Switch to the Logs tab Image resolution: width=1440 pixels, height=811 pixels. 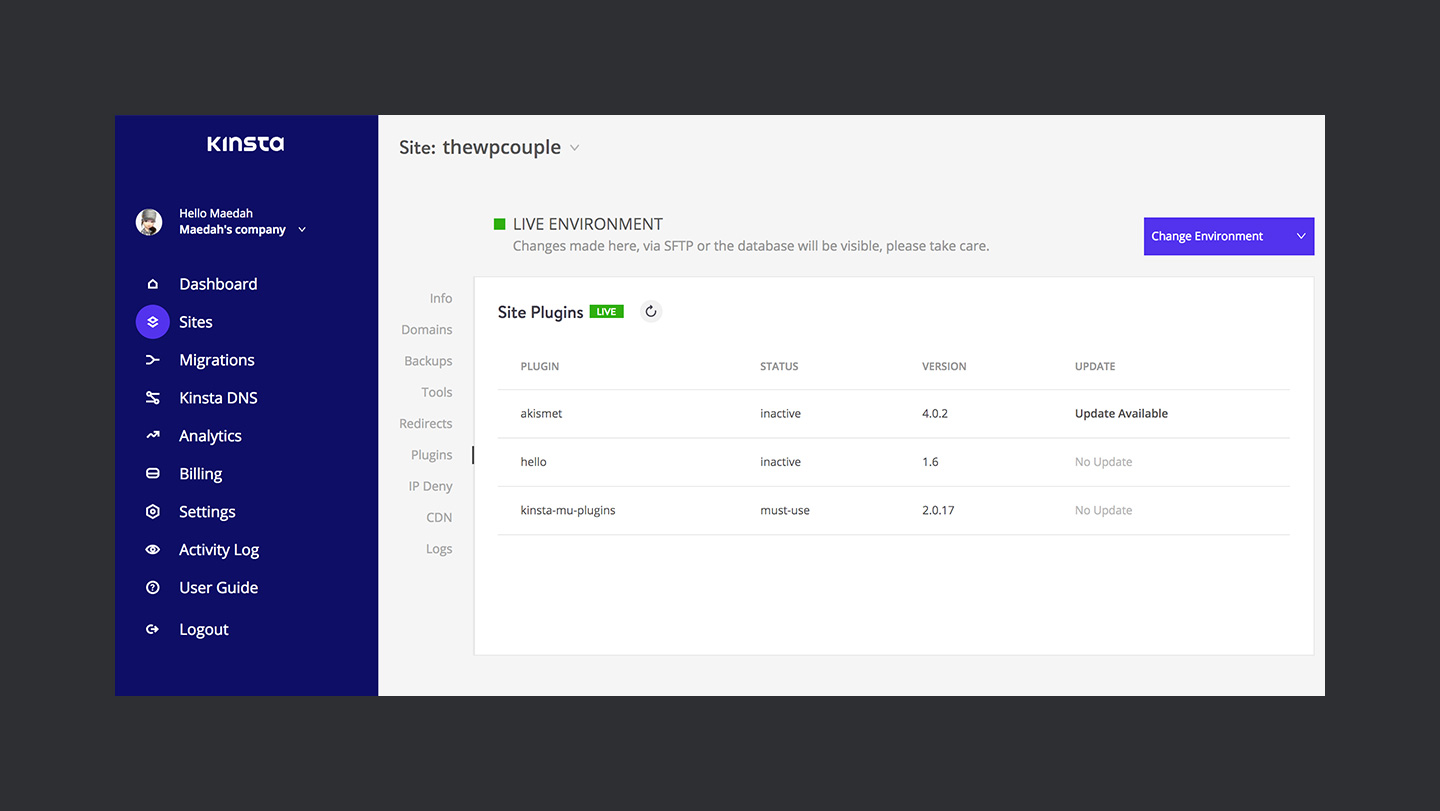tap(439, 549)
